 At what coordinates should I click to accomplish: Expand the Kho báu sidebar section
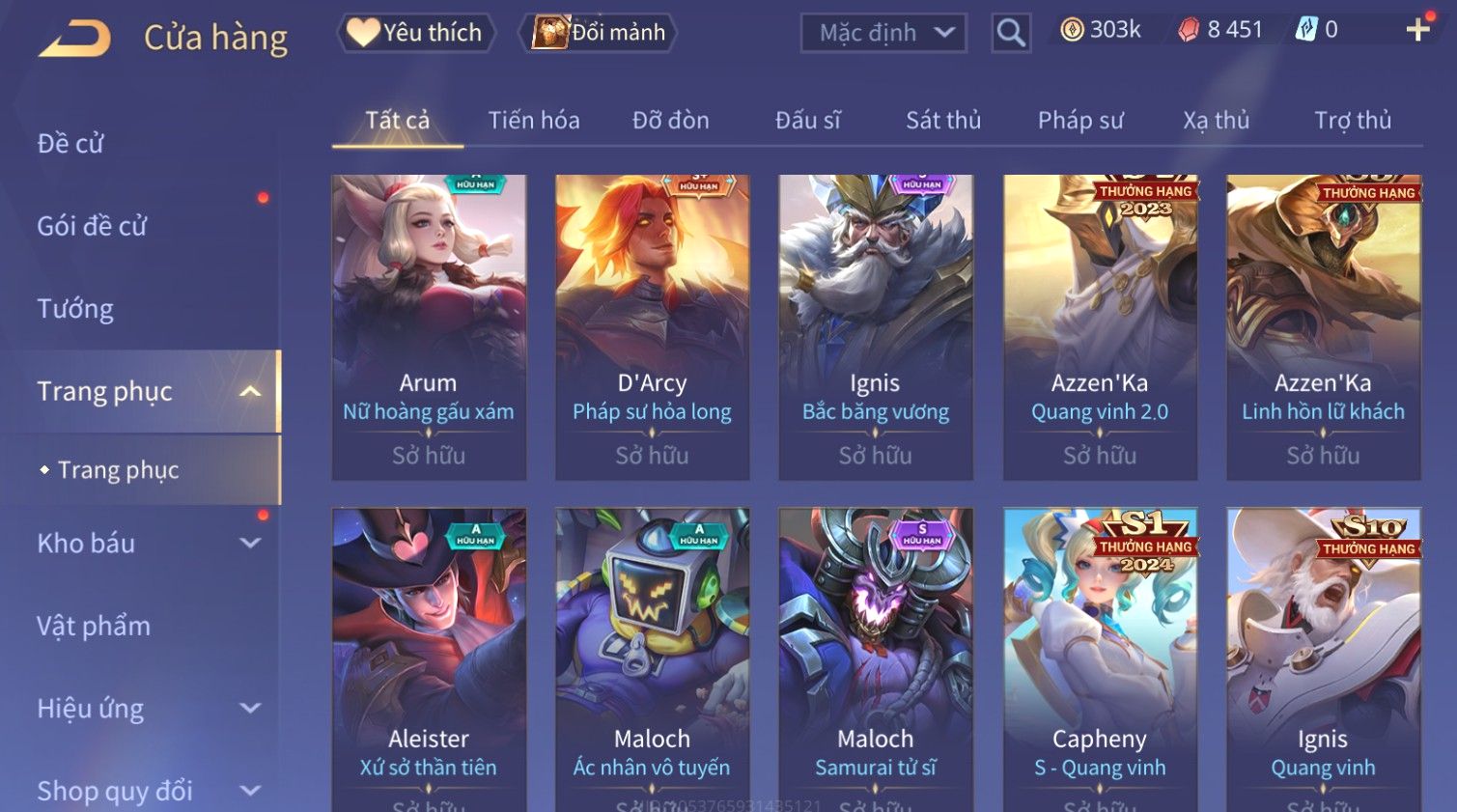click(x=250, y=543)
